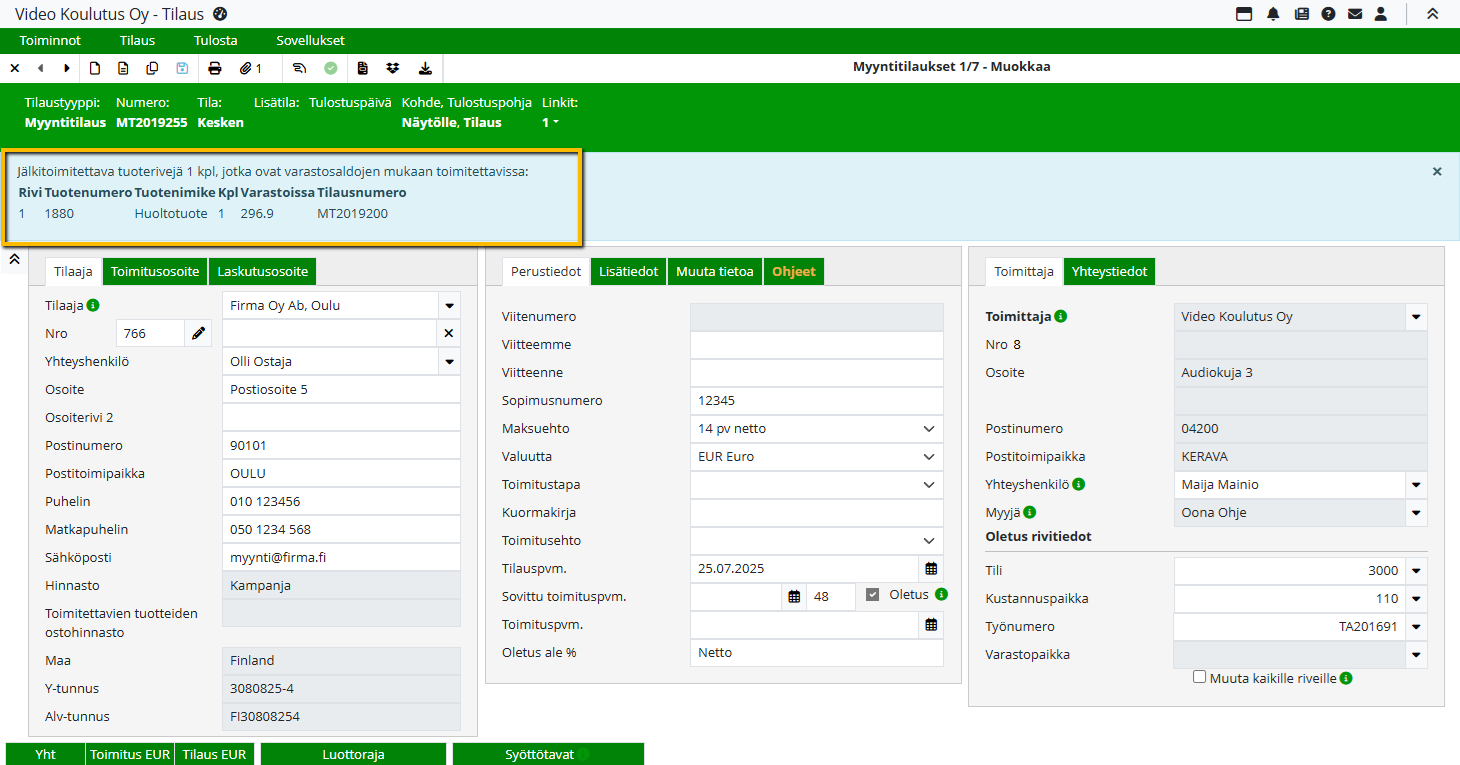Viewport: 1460px width, 765px height.
Task: Toggle the Oletus checkbox
Action: pos(872,595)
